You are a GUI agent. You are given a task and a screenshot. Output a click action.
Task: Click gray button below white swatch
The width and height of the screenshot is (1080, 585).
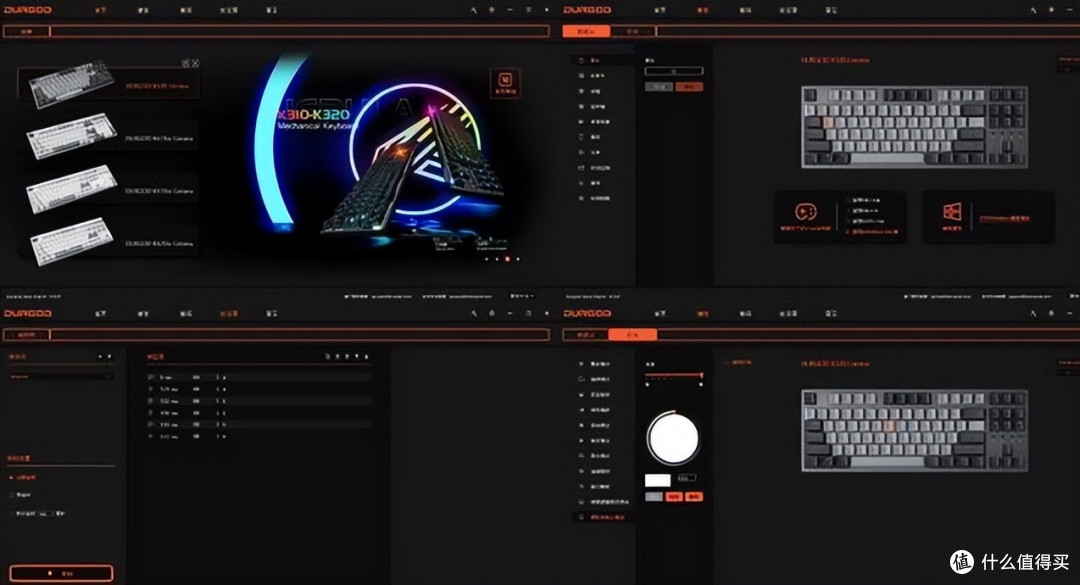click(x=654, y=496)
